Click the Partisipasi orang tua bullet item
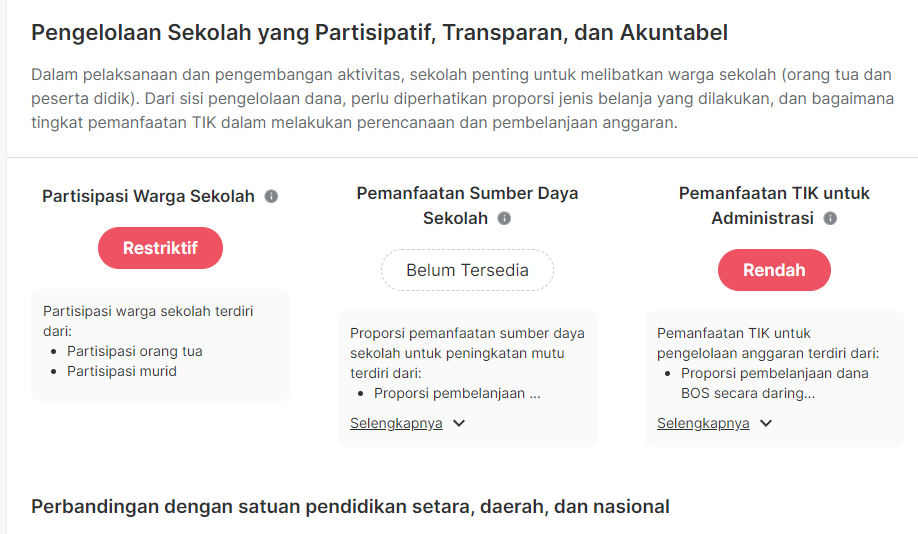 [134, 351]
